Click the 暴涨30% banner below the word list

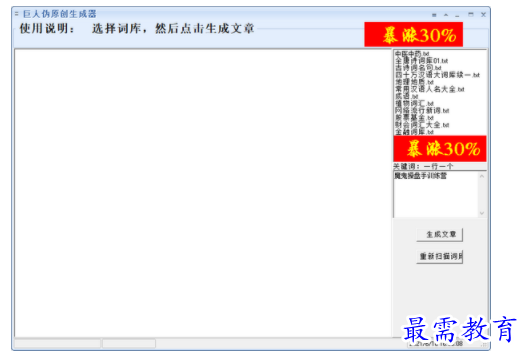pyautogui.click(x=440, y=149)
